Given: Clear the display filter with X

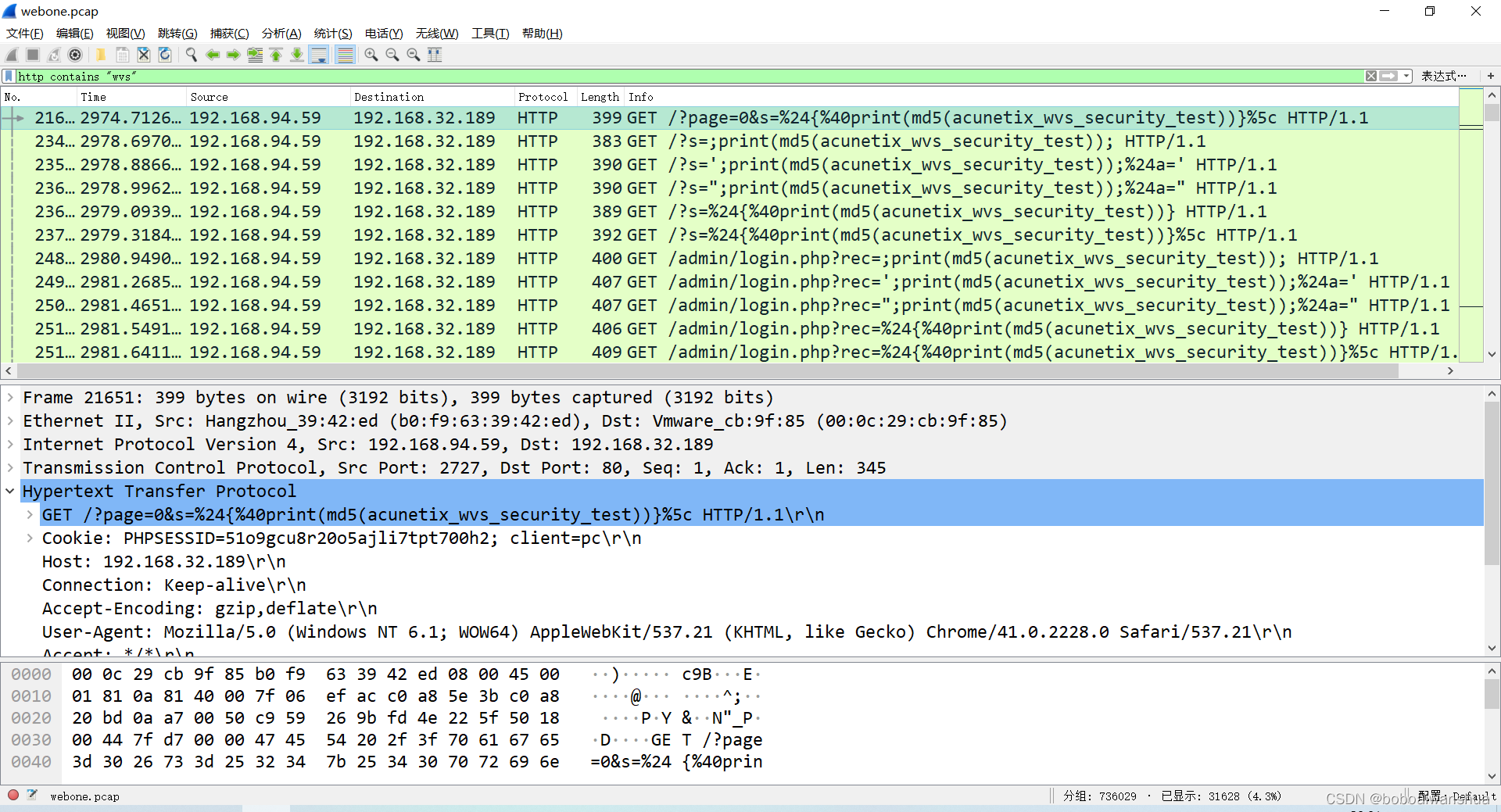Looking at the screenshot, I should pos(1371,76).
